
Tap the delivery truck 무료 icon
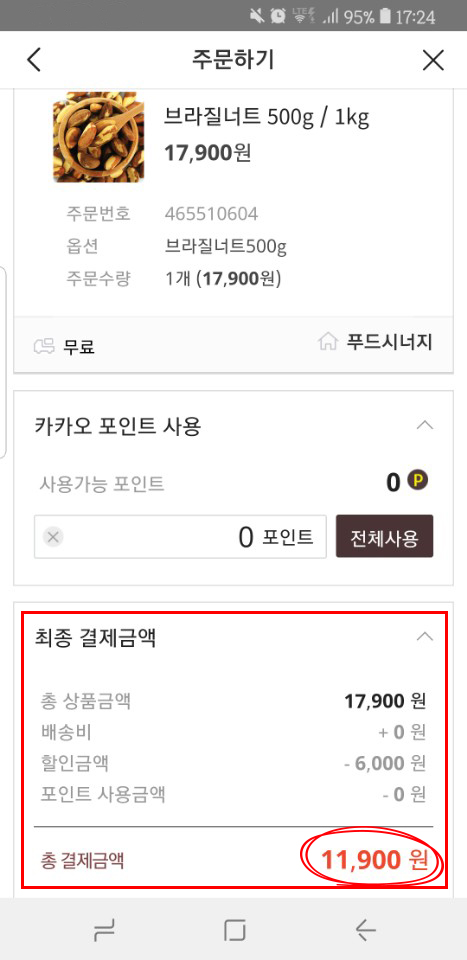click(43, 347)
